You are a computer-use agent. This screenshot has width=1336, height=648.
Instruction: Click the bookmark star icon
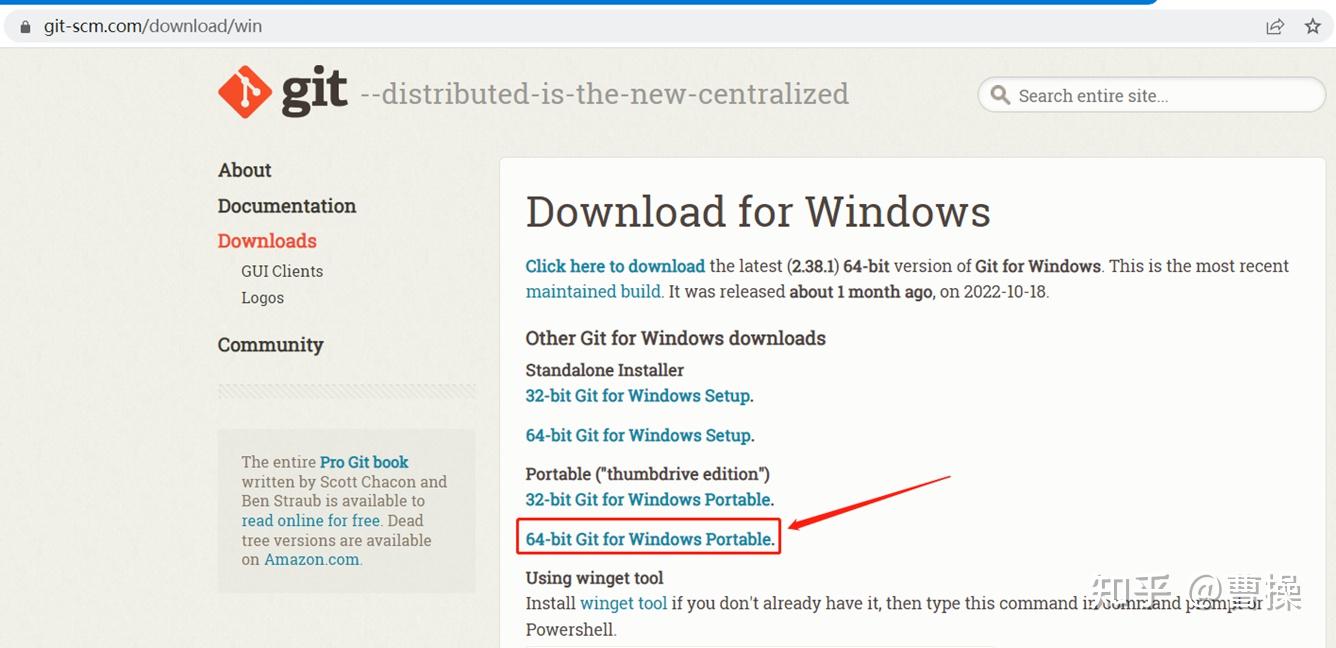[1311, 26]
